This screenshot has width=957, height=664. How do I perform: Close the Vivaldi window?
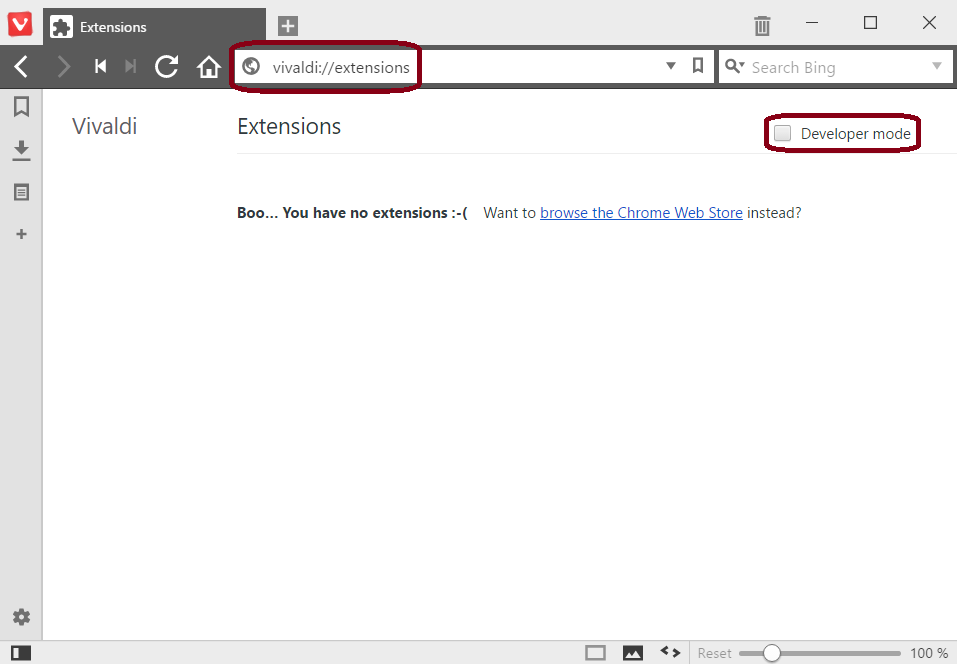[929, 23]
